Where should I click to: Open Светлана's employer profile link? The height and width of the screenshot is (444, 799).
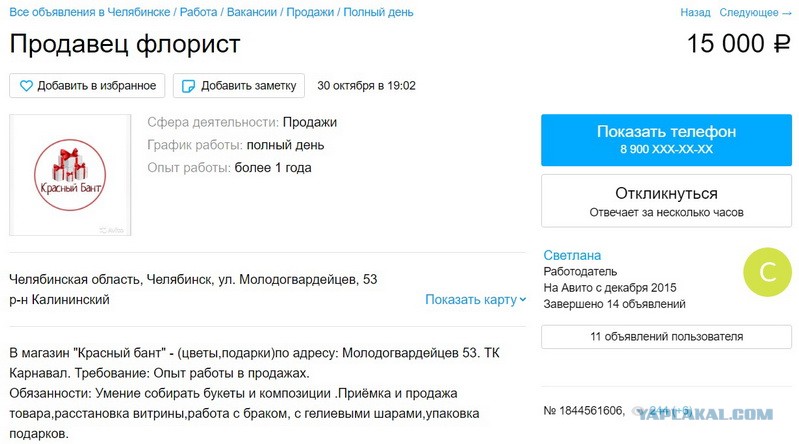(x=572, y=255)
